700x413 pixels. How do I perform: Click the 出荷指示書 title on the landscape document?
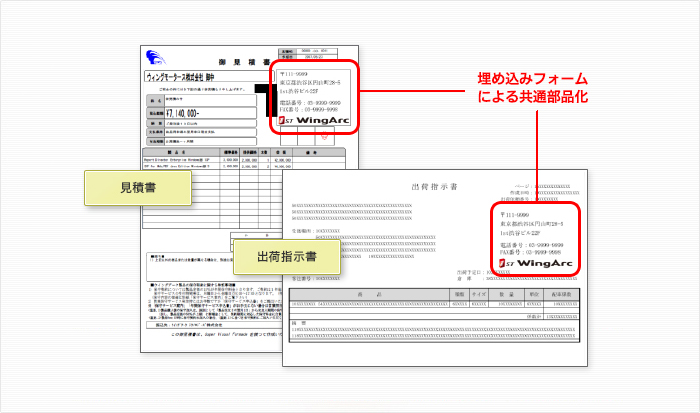click(433, 187)
